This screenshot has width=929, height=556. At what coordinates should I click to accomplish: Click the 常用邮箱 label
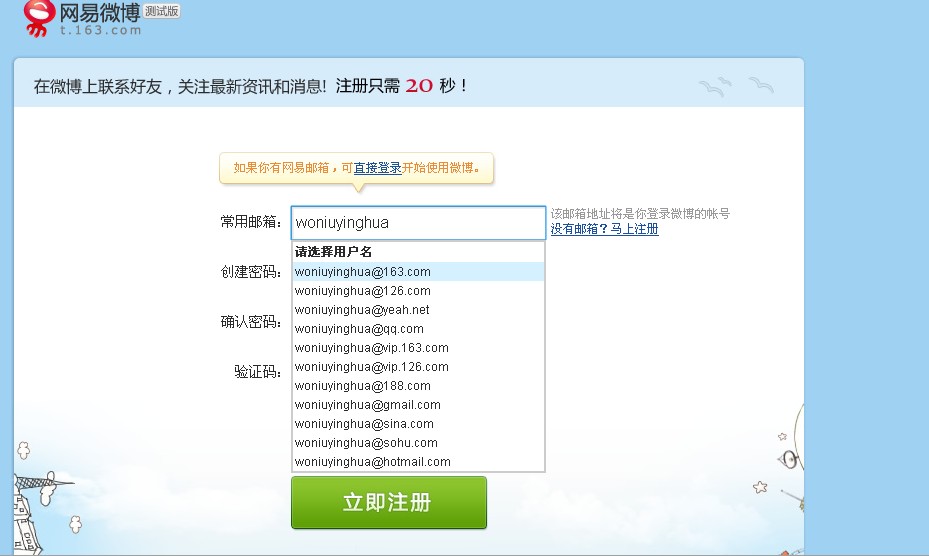tap(251, 222)
